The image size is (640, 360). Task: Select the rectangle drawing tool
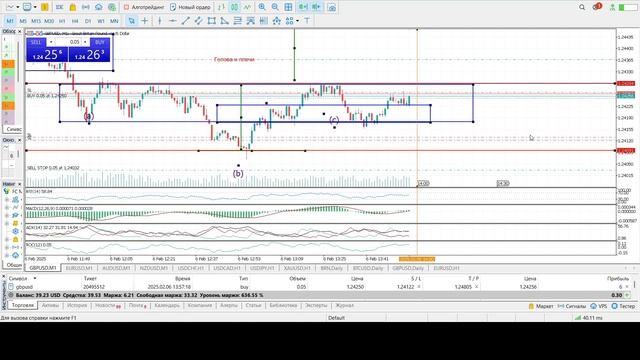[211, 20]
